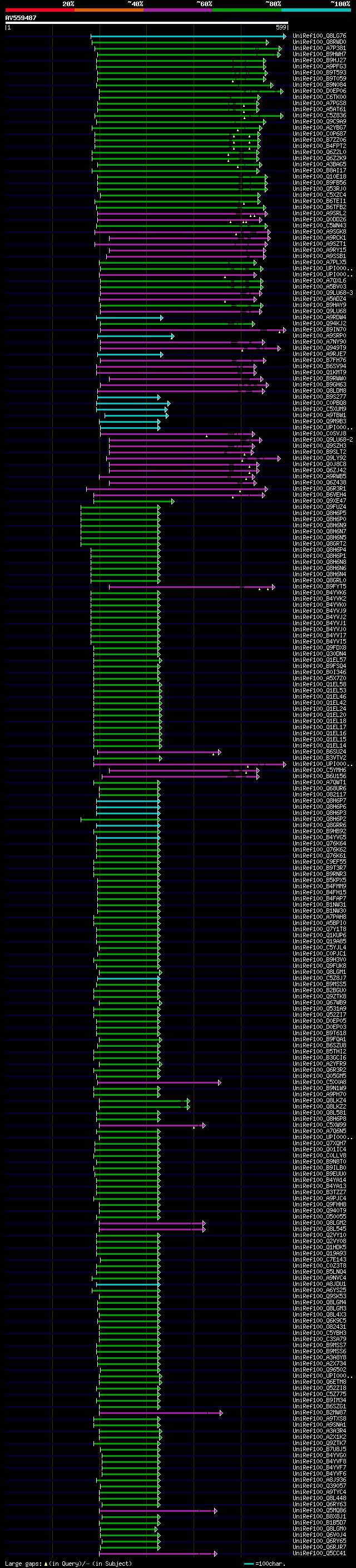Select hit label UniRef100_Q9C9A9
Image resolution: width=356 pixels, height=1568 pixels.
319,122
